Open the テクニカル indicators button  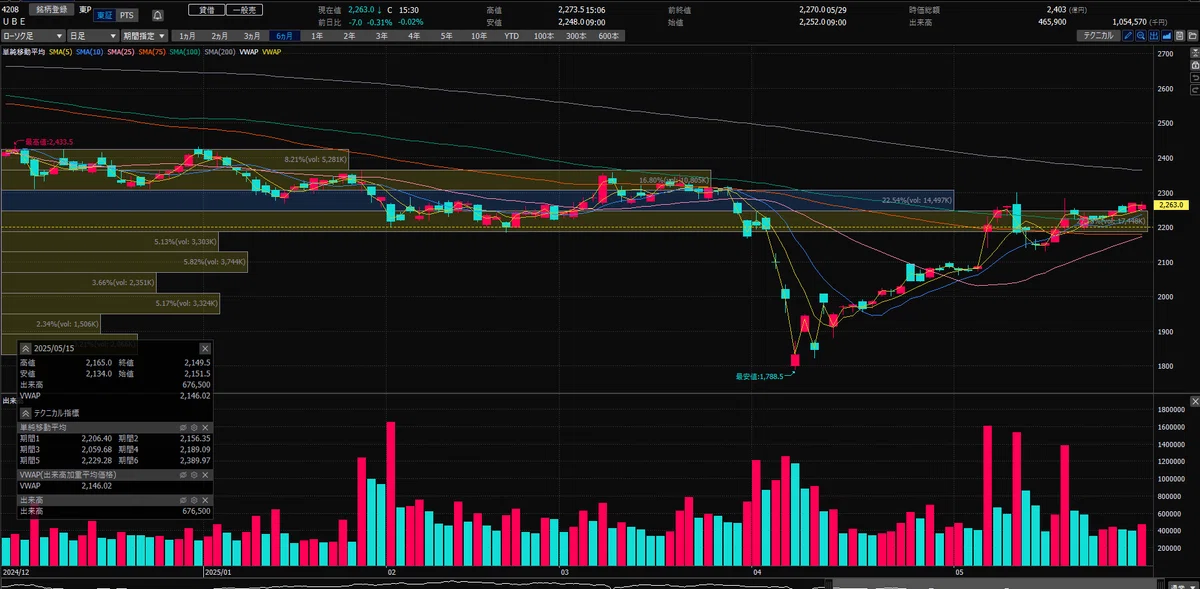click(1099, 36)
